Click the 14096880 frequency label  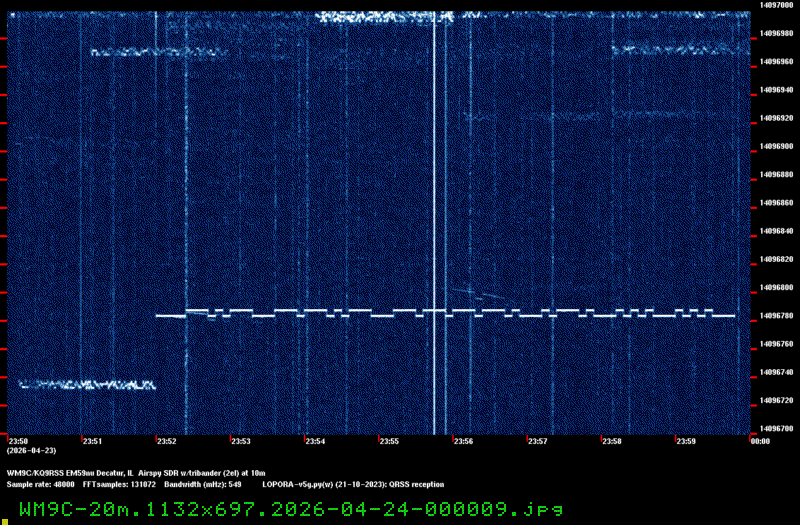point(776,174)
